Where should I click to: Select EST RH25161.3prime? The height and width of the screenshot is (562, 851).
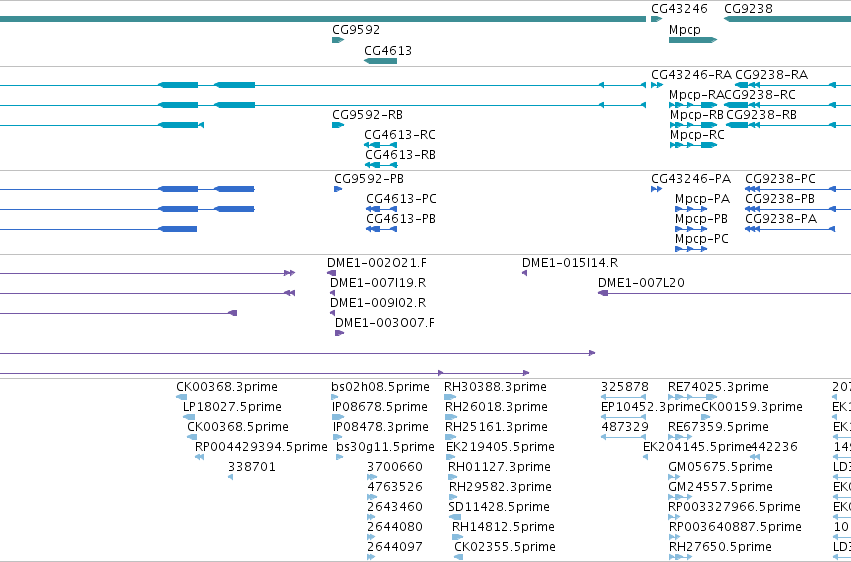(x=496, y=427)
